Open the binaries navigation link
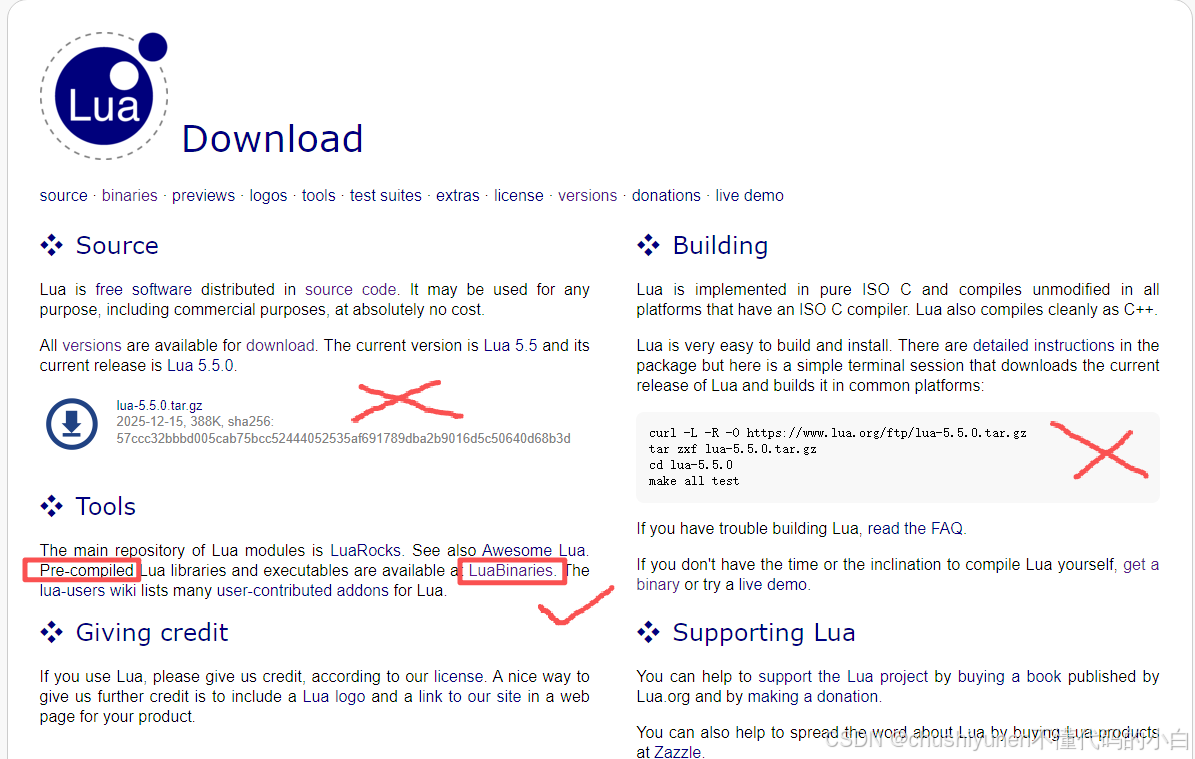 point(130,196)
